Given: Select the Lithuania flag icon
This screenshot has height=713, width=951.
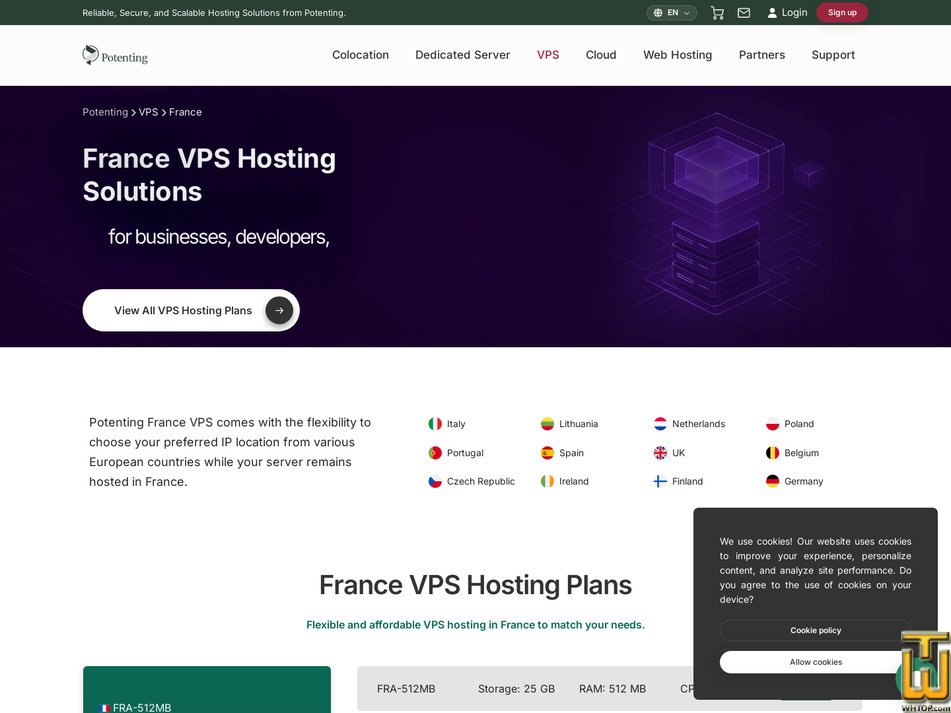Looking at the screenshot, I should click(547, 424).
